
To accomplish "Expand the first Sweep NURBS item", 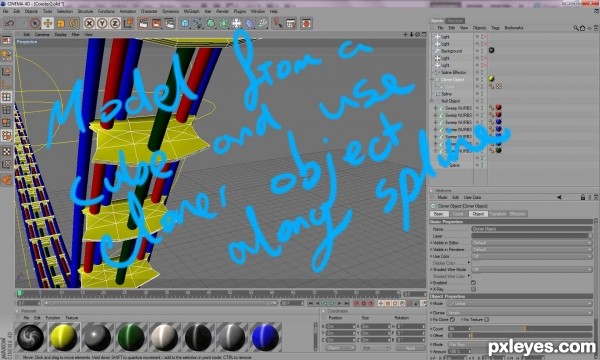I will [x=435, y=108].
